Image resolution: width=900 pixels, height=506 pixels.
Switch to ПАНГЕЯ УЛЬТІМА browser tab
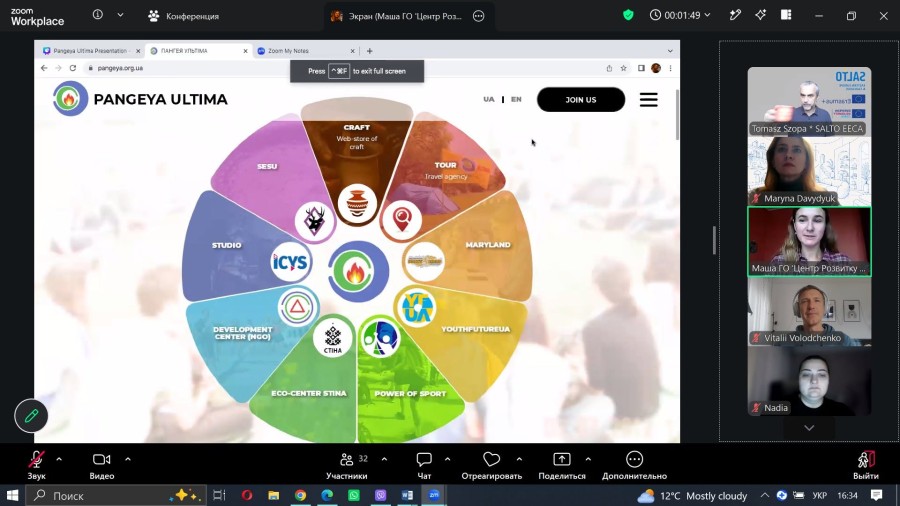click(x=197, y=50)
